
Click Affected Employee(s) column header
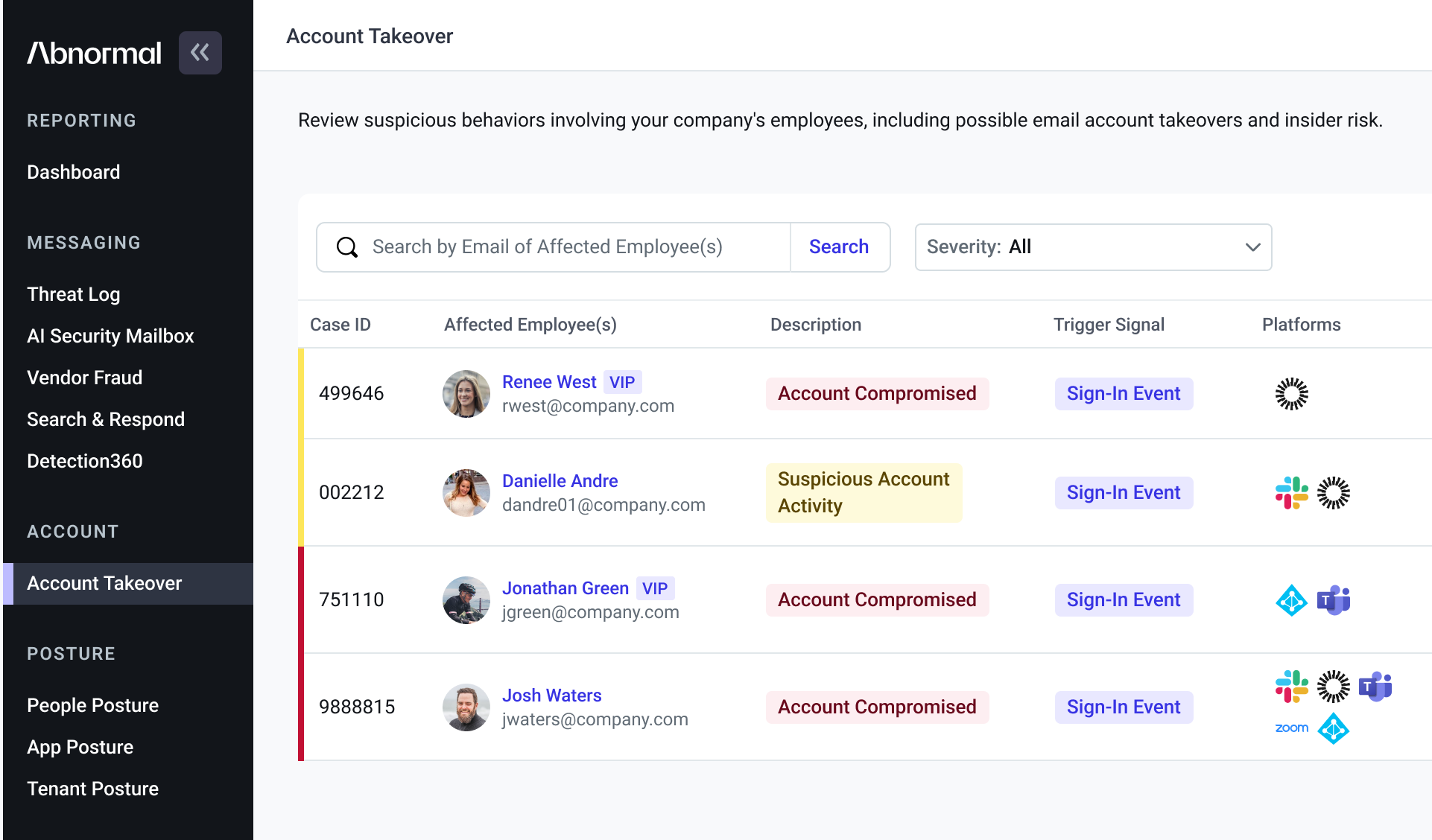tap(530, 325)
